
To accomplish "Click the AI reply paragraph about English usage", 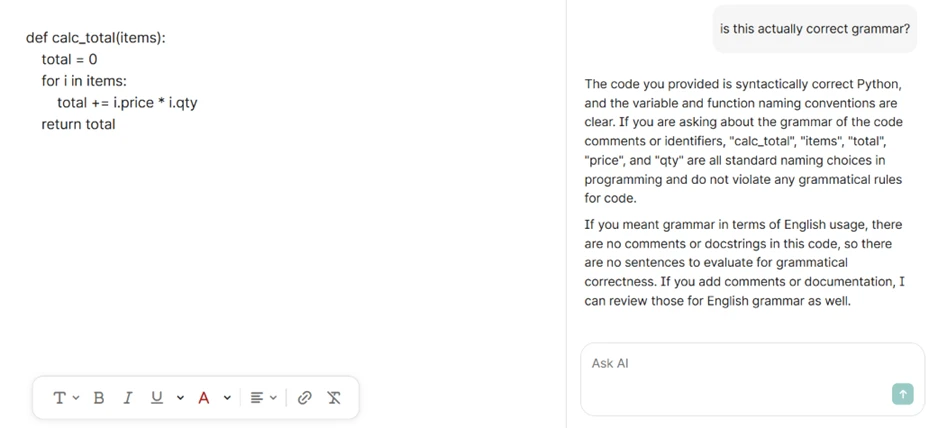I will click(x=744, y=263).
